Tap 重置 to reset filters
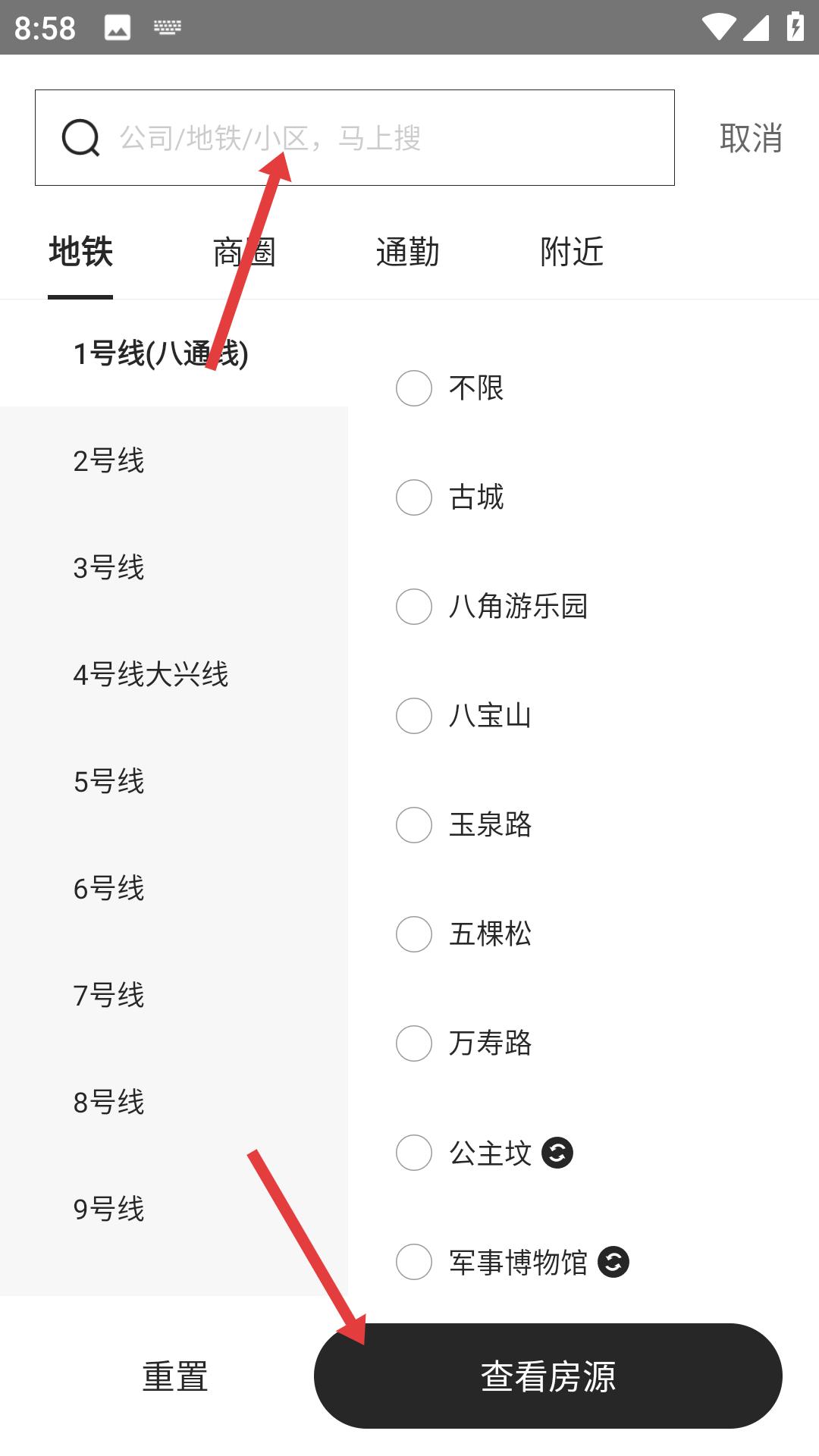This screenshot has height=1456, width=819. click(x=174, y=1378)
